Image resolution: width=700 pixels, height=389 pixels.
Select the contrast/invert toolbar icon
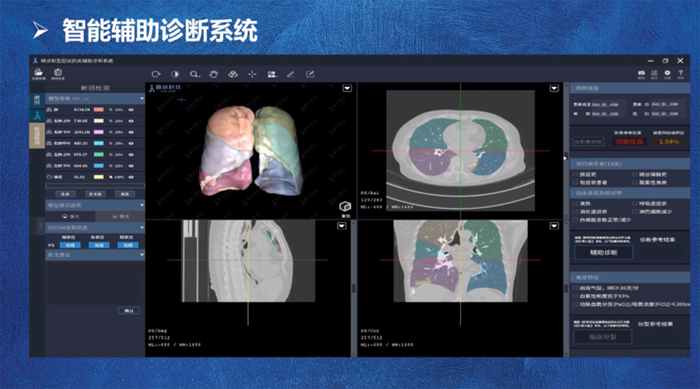[x=175, y=74]
